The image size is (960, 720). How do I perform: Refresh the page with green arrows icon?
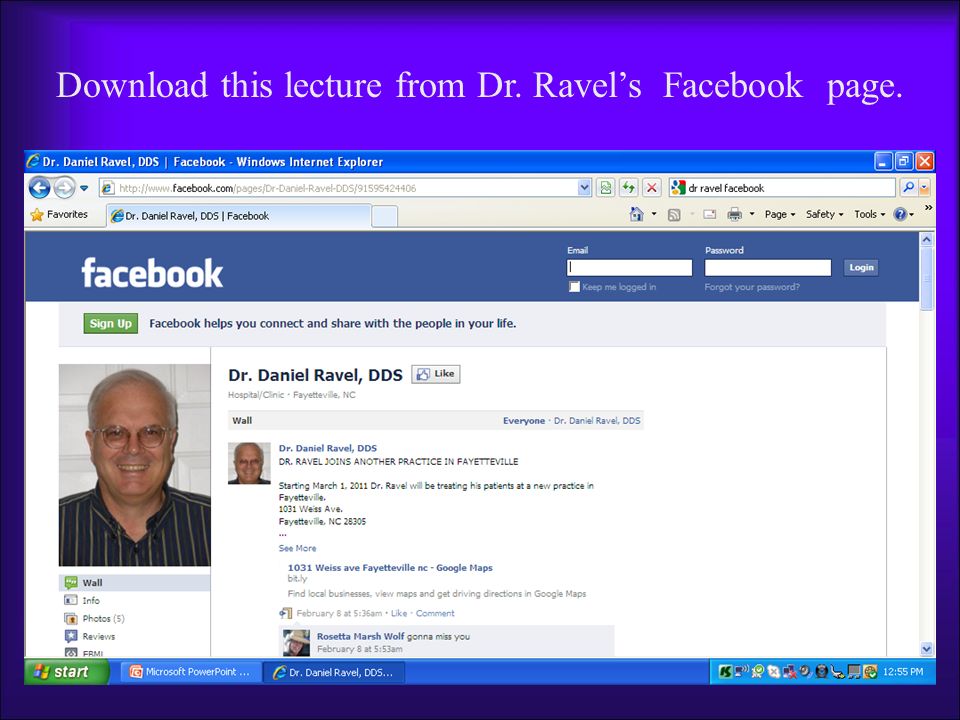[628, 188]
